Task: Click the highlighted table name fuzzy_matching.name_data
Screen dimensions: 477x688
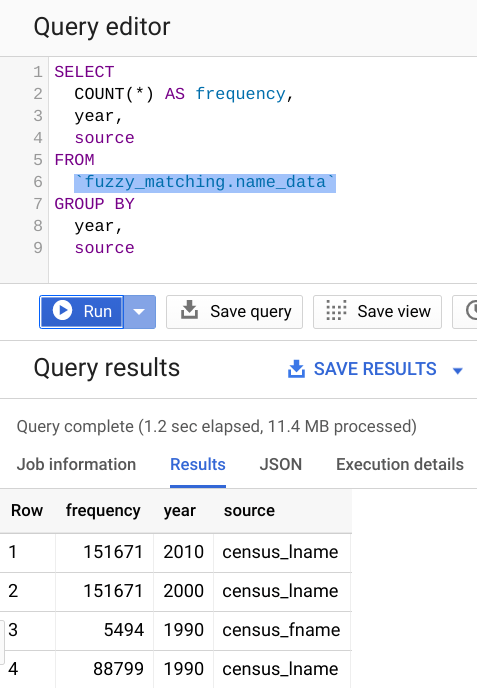Action: (205, 182)
